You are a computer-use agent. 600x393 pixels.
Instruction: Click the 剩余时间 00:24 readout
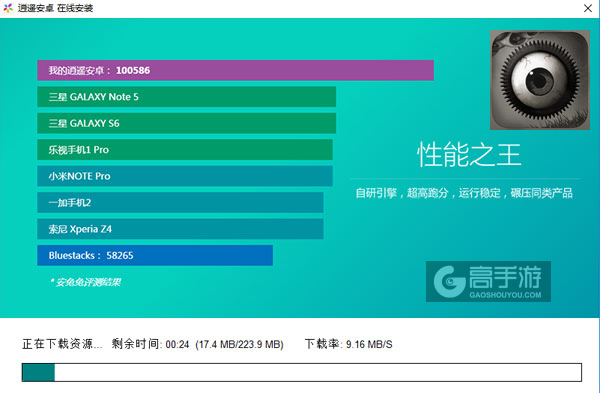pos(150,344)
